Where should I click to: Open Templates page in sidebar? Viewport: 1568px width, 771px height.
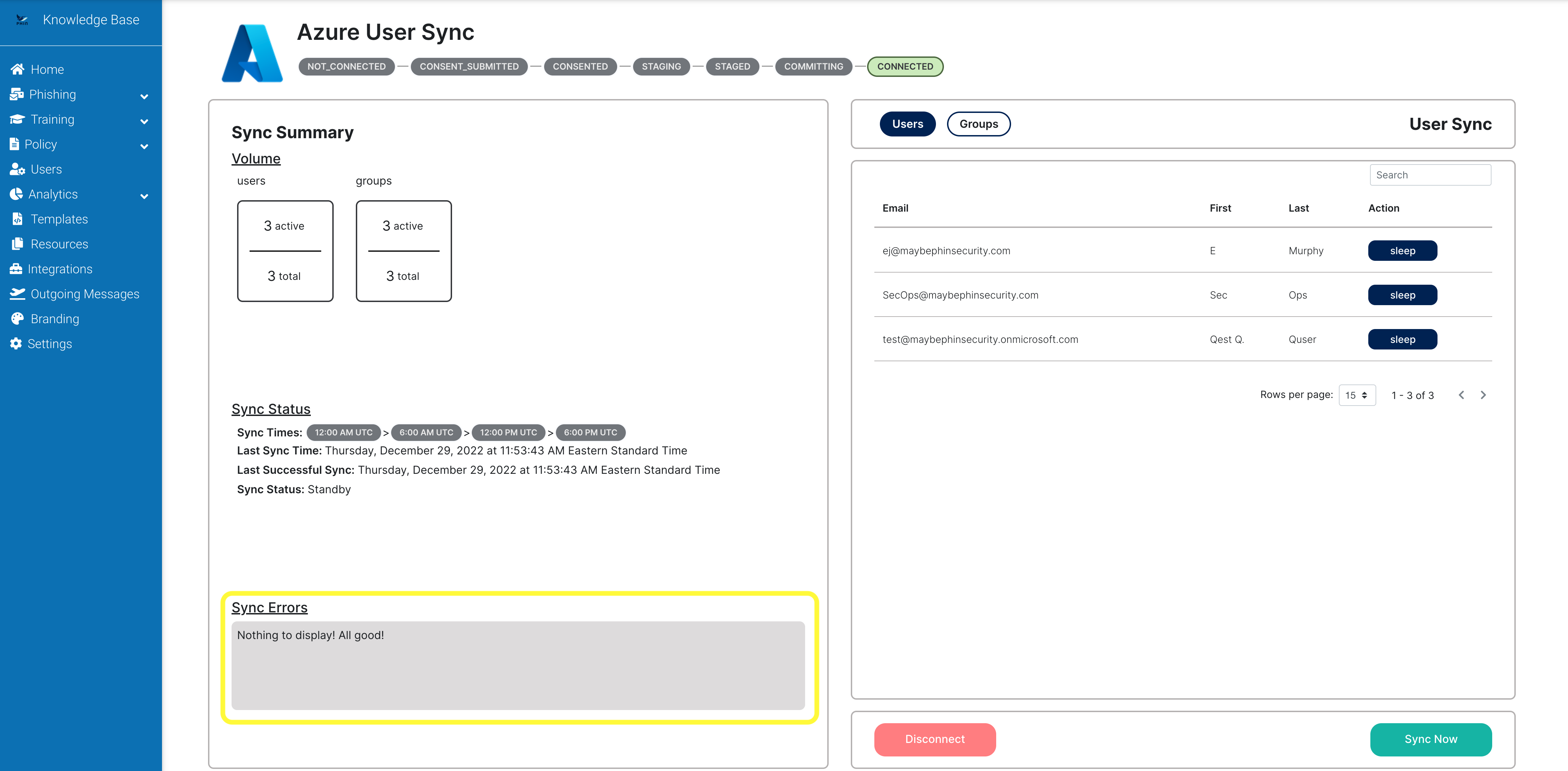click(60, 219)
